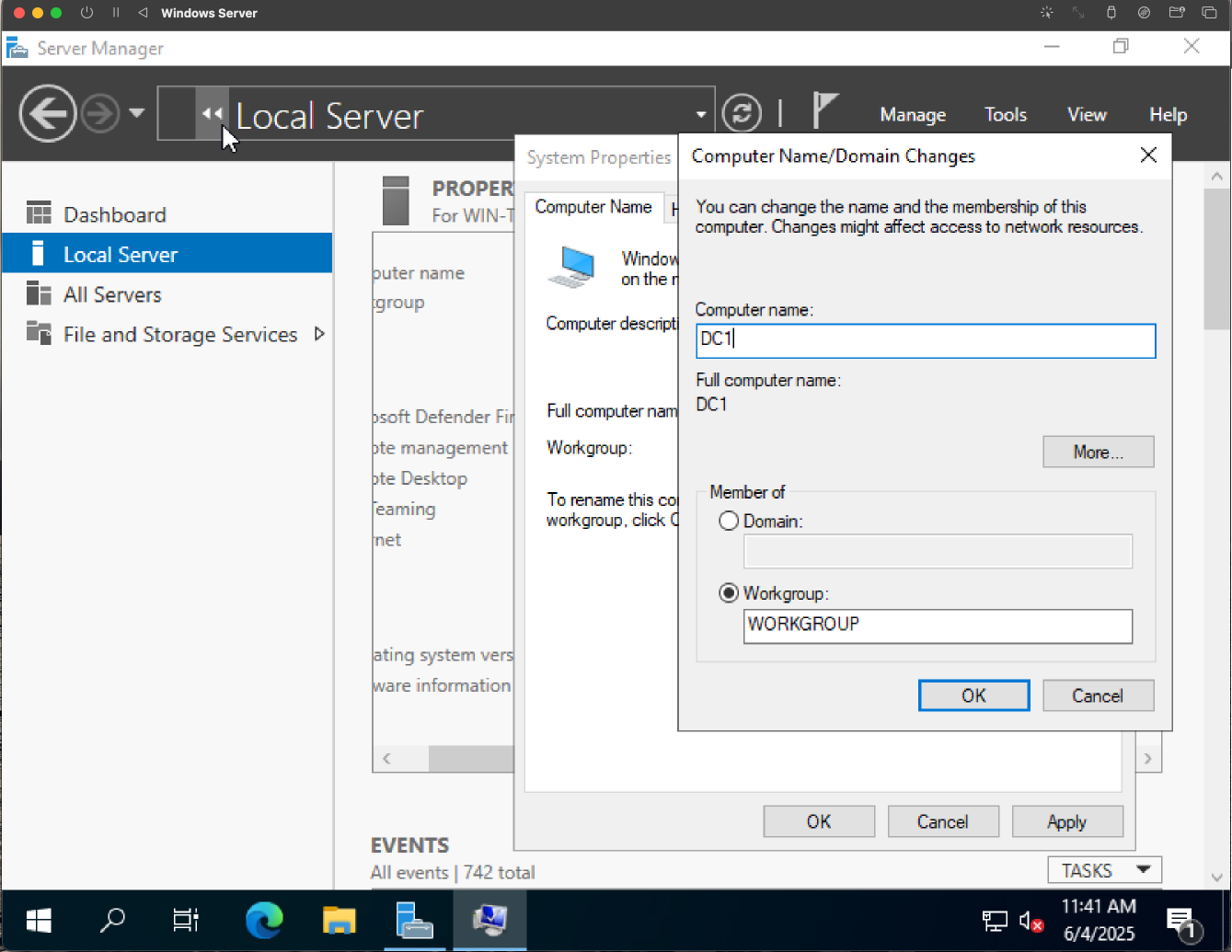Open the Manage menu

(x=913, y=115)
